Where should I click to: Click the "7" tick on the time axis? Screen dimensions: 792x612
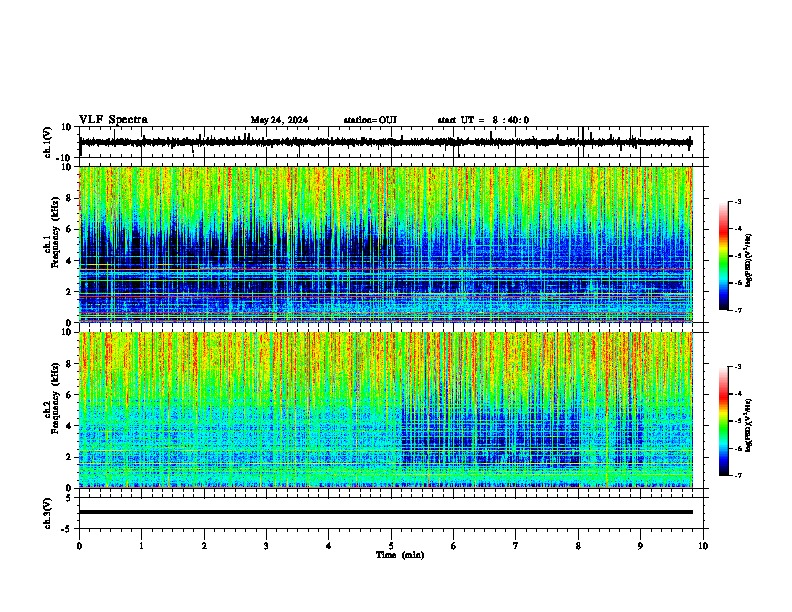pyautogui.click(x=516, y=546)
